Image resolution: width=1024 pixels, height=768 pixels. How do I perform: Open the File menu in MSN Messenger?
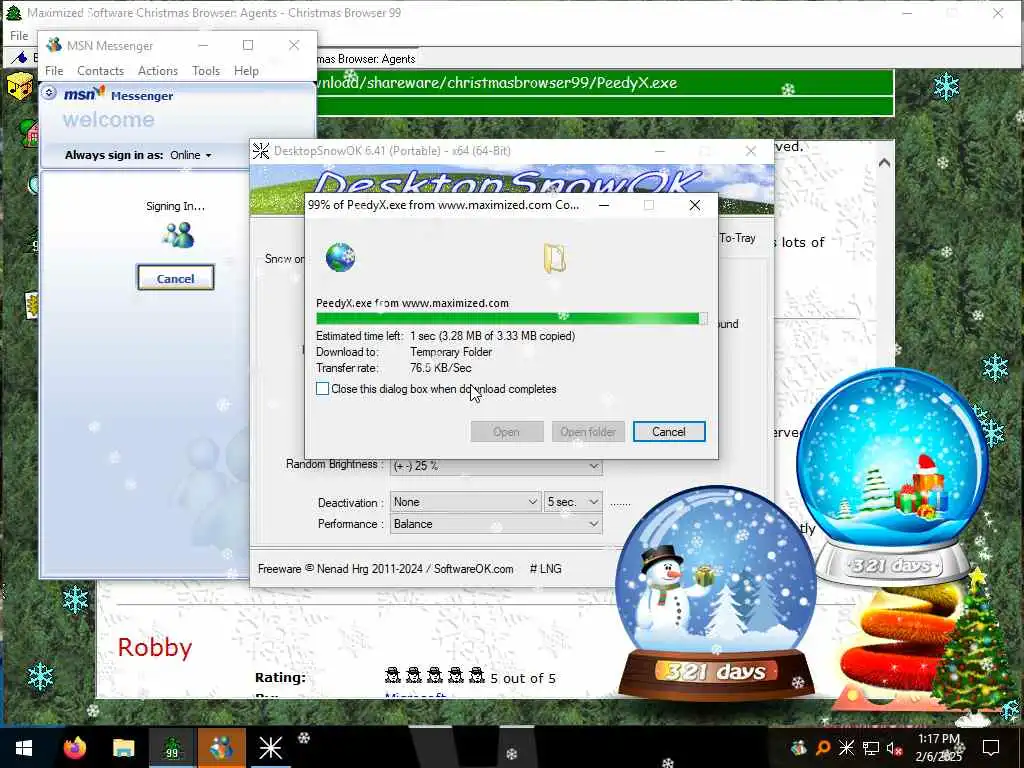(x=54, y=71)
